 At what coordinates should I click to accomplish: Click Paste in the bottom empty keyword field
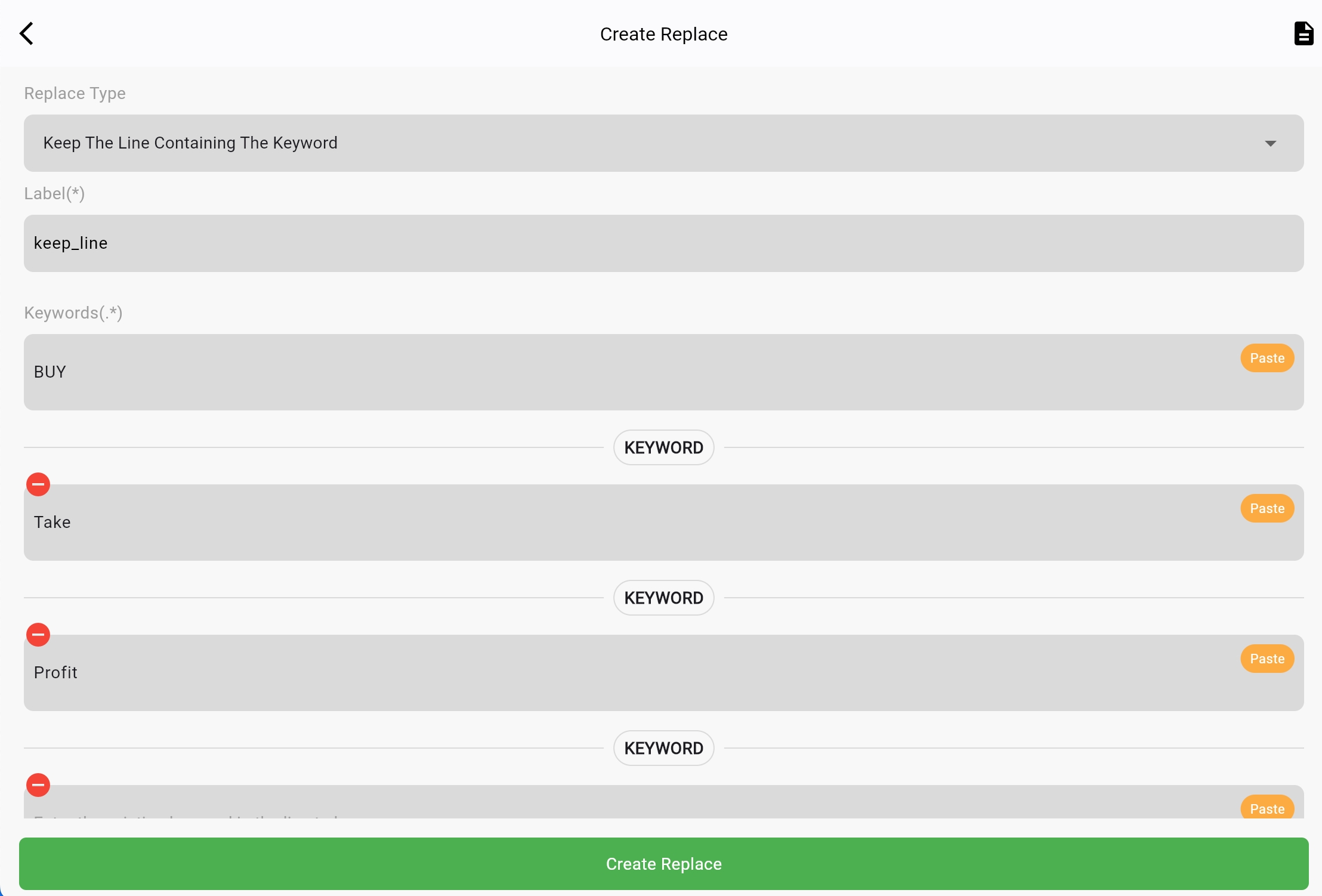point(1267,808)
